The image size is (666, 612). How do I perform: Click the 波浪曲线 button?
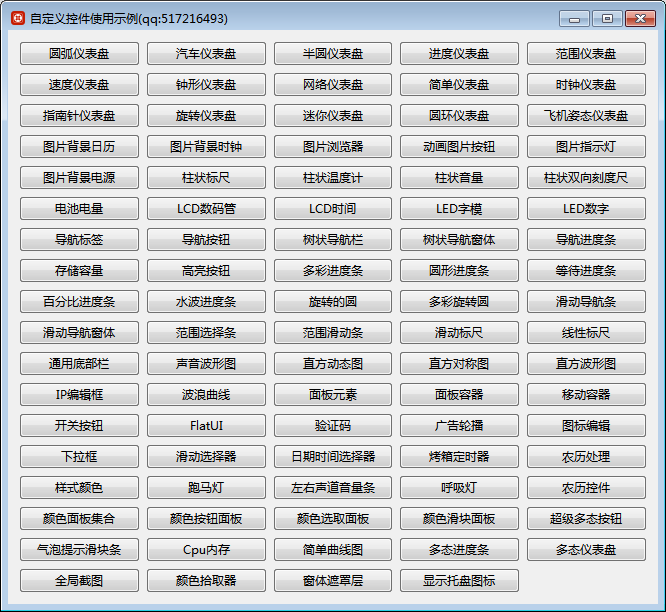click(206, 395)
